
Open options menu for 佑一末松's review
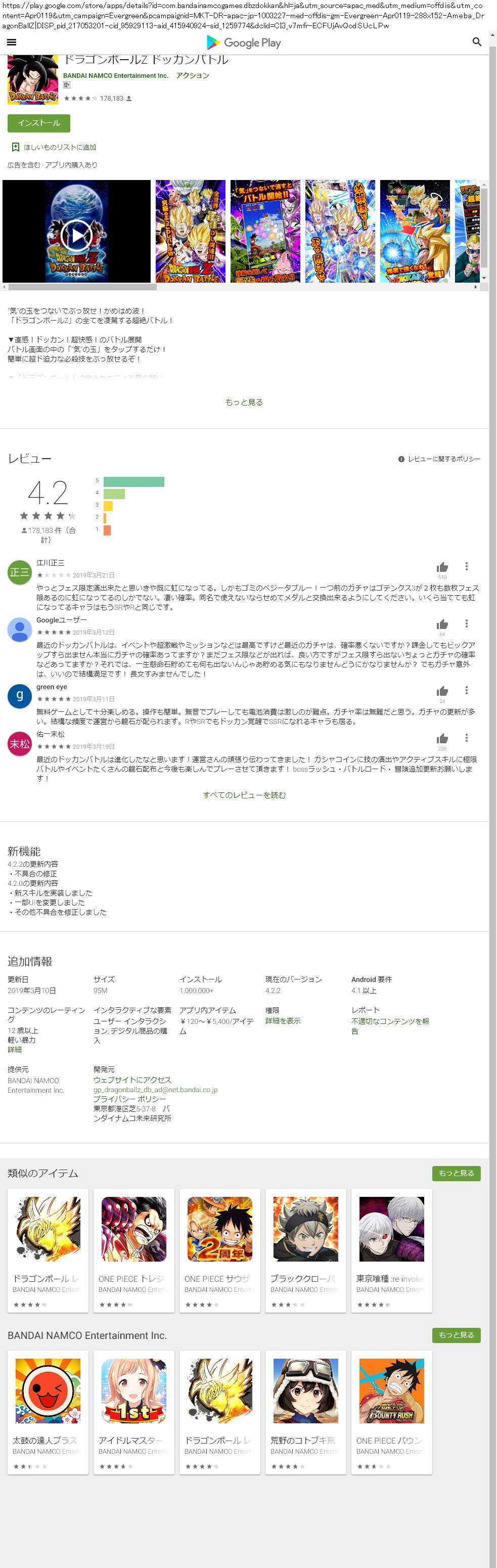click(466, 738)
